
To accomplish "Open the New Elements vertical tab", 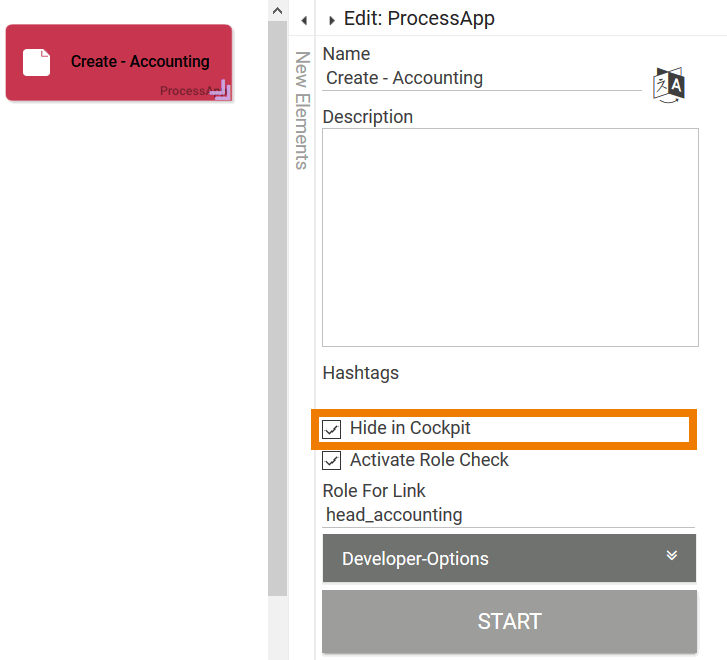I will point(301,110).
